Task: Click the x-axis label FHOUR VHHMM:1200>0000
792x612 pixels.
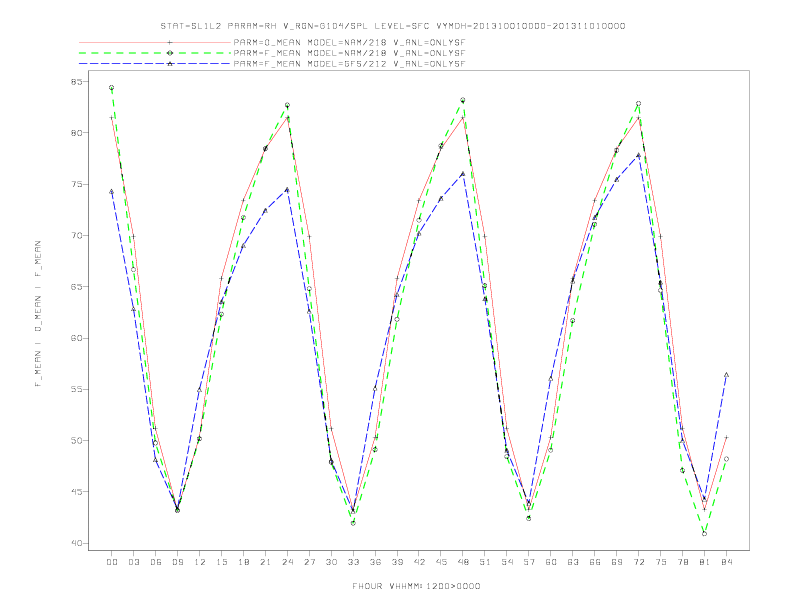Action: click(x=416, y=586)
